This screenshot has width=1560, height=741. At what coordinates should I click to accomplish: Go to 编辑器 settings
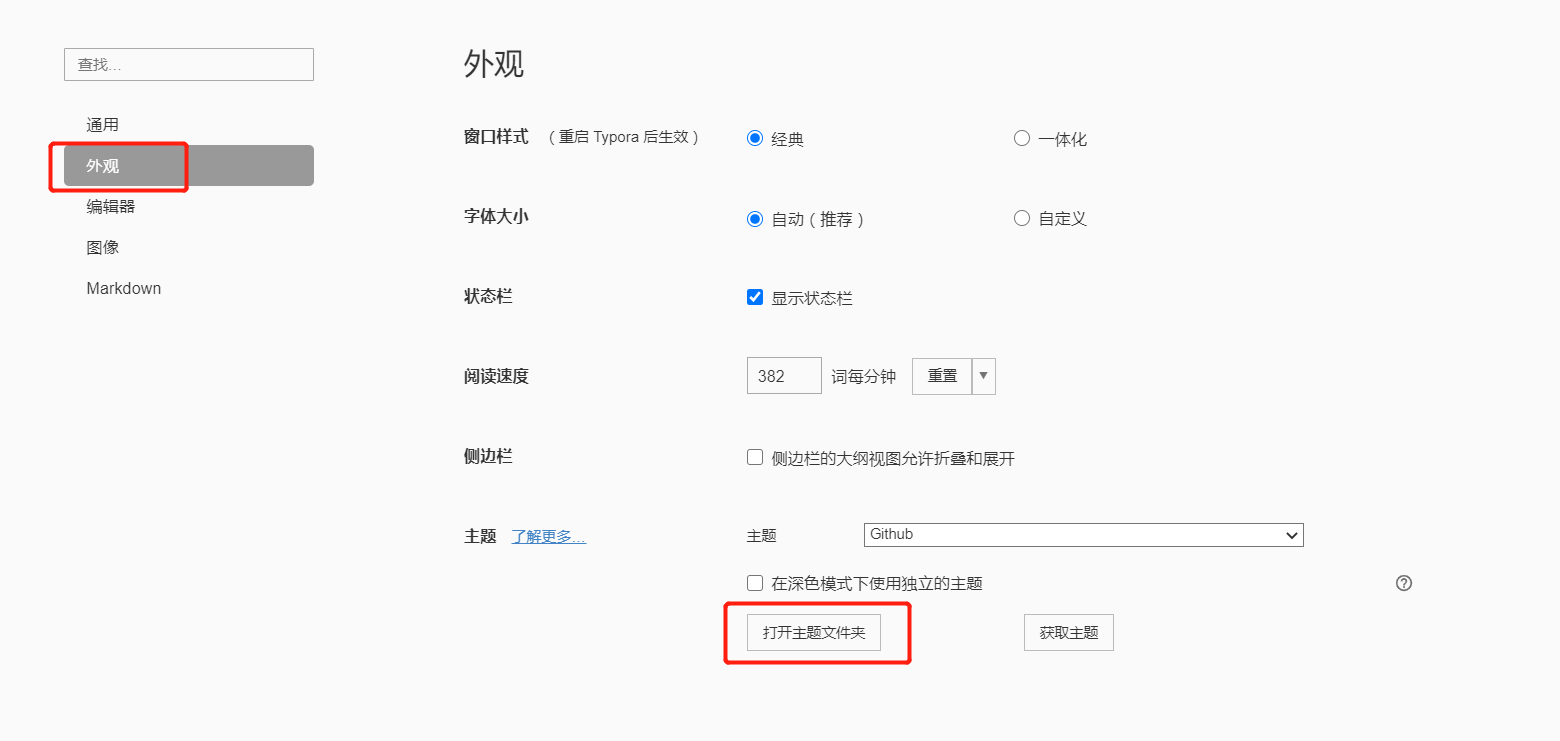point(189,207)
